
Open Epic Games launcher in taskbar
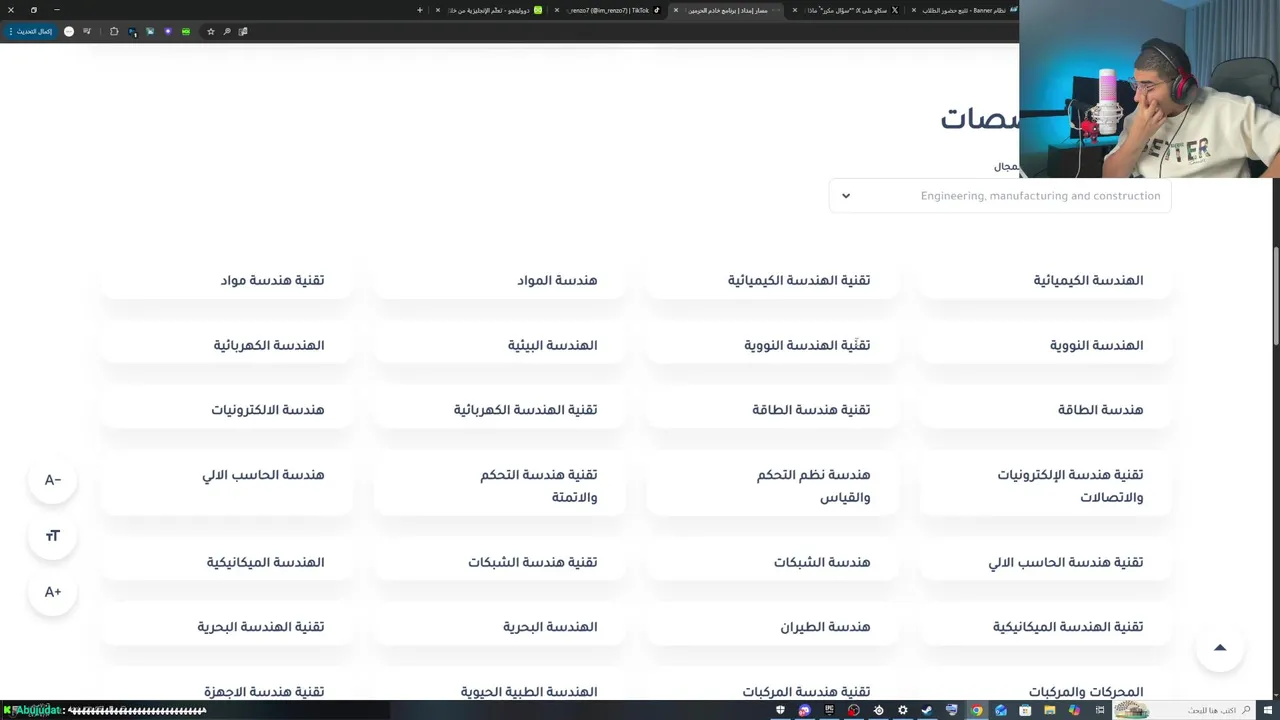pos(829,710)
